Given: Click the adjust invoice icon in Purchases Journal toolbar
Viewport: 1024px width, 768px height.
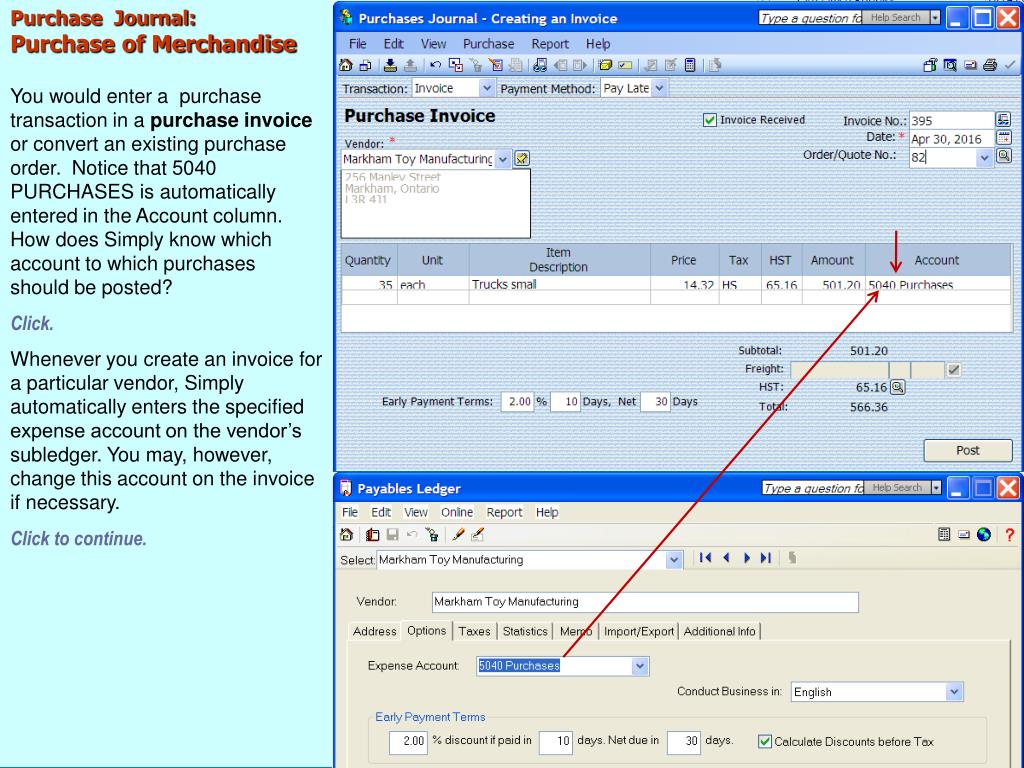Looking at the screenshot, I should pyautogui.click(x=496, y=65).
